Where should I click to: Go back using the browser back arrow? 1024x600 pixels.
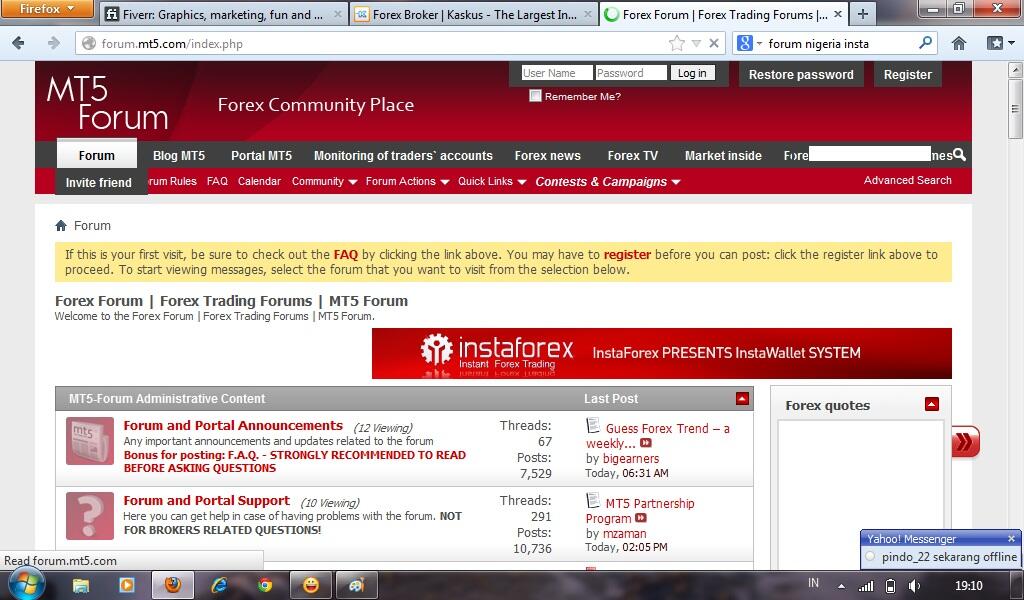(18, 43)
